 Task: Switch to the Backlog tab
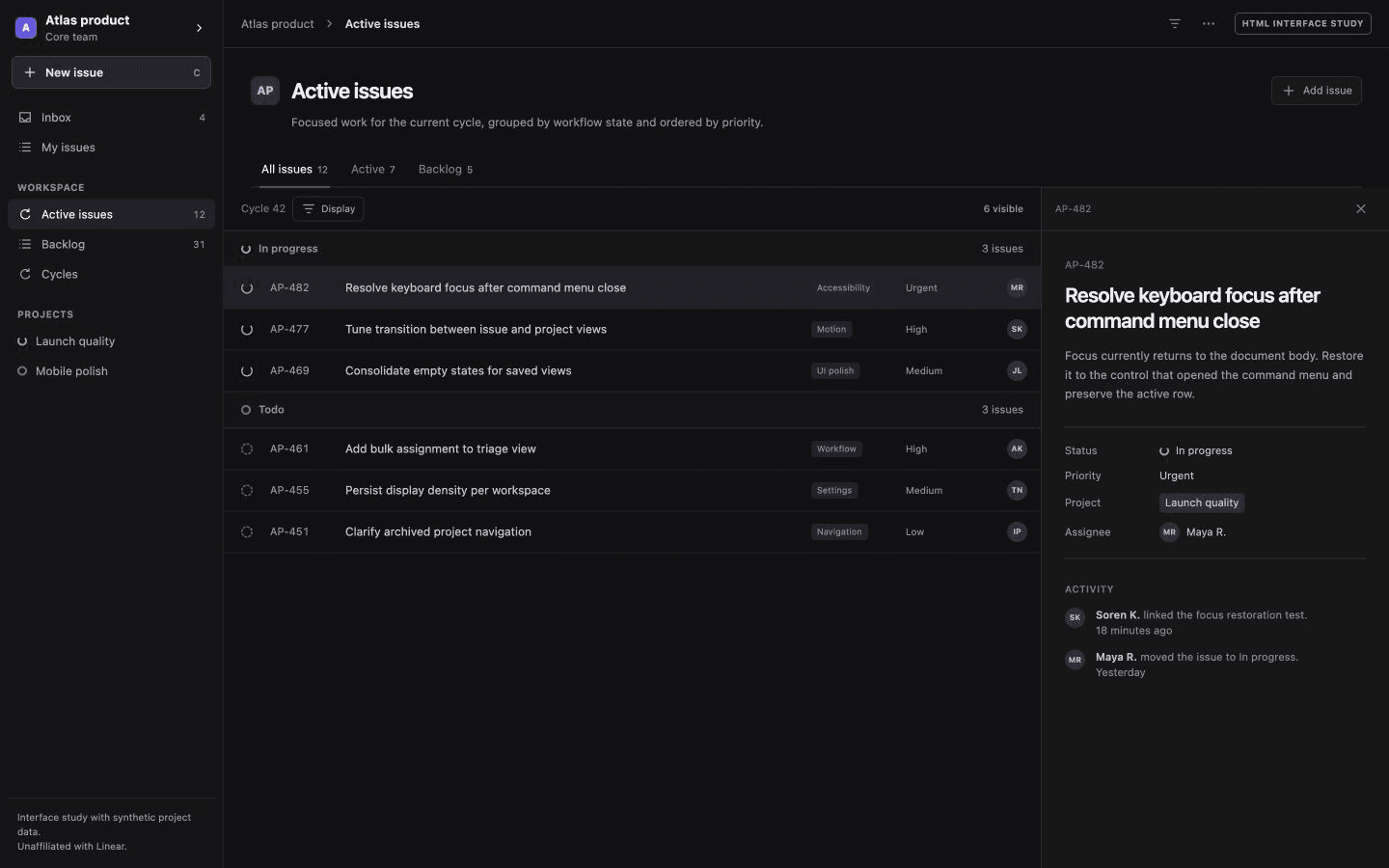[446, 170]
